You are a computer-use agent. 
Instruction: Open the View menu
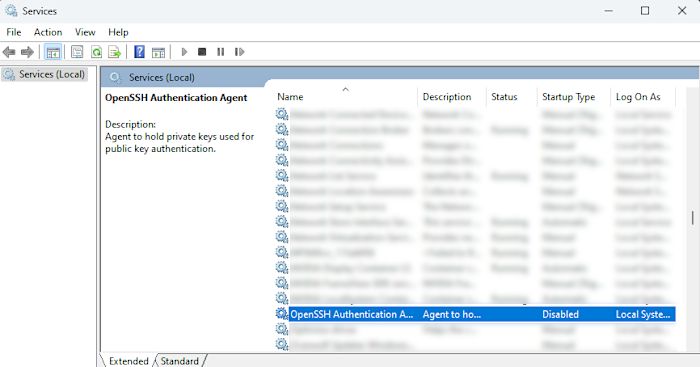pyautogui.click(x=85, y=32)
